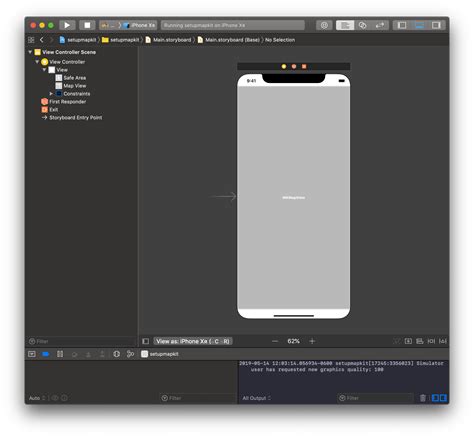
Task: Go forward in editor history
Action: 51,40
